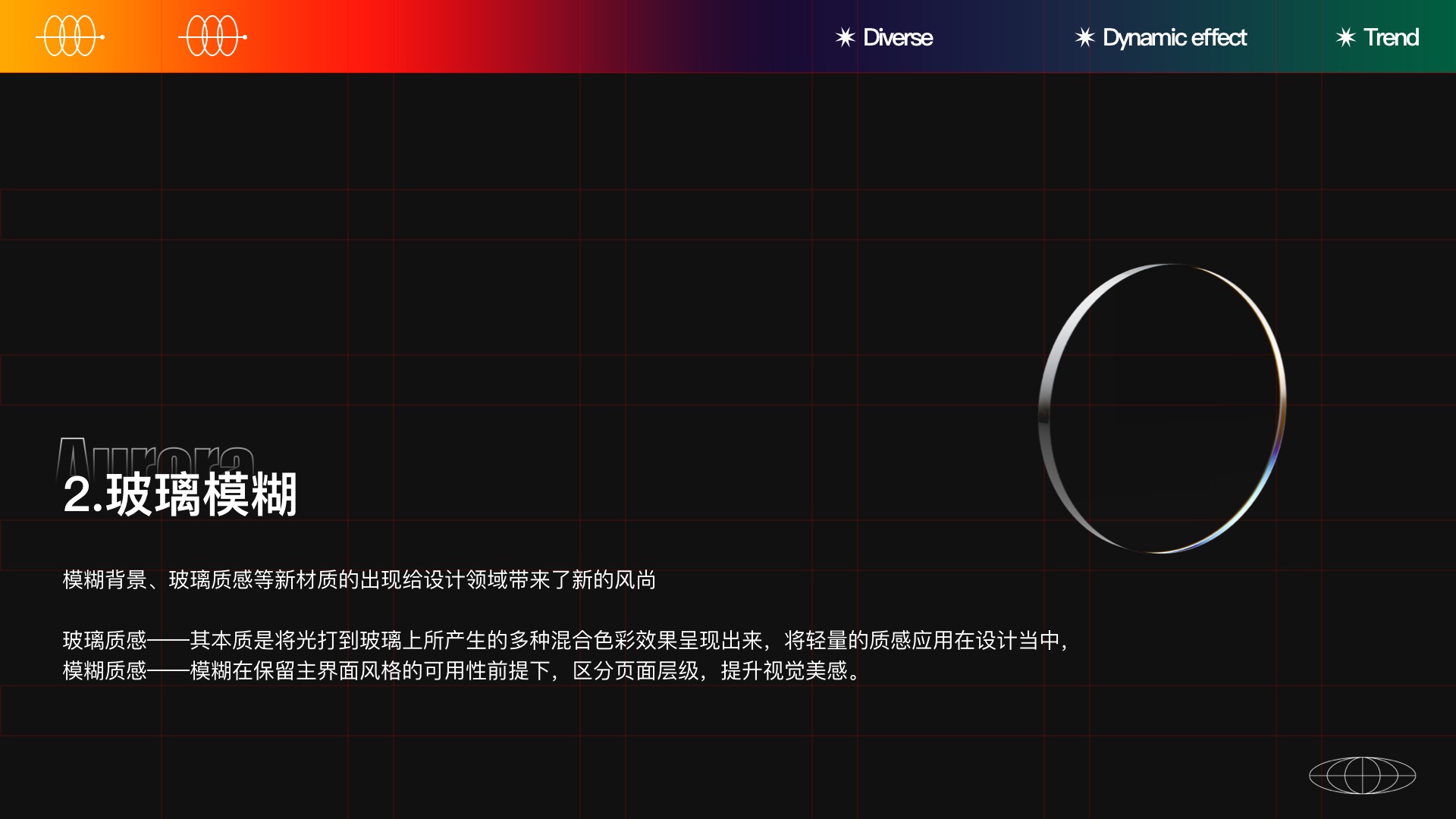Click the second spiral logo icon

(x=213, y=36)
